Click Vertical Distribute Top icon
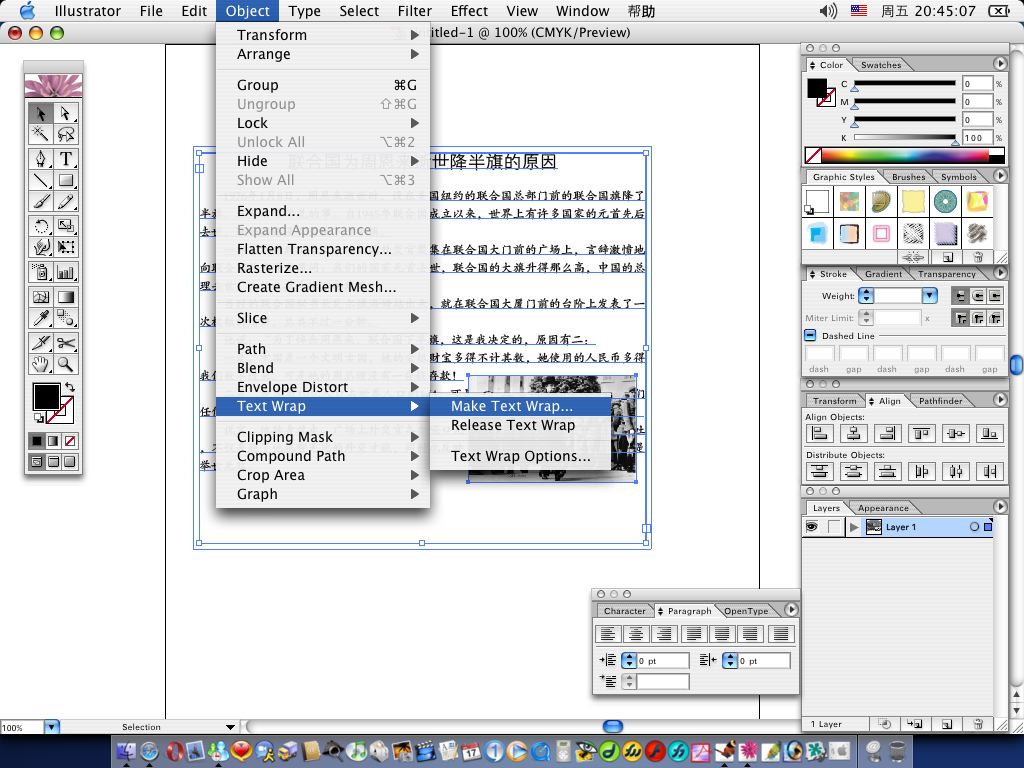The image size is (1024, 768). 820,471
